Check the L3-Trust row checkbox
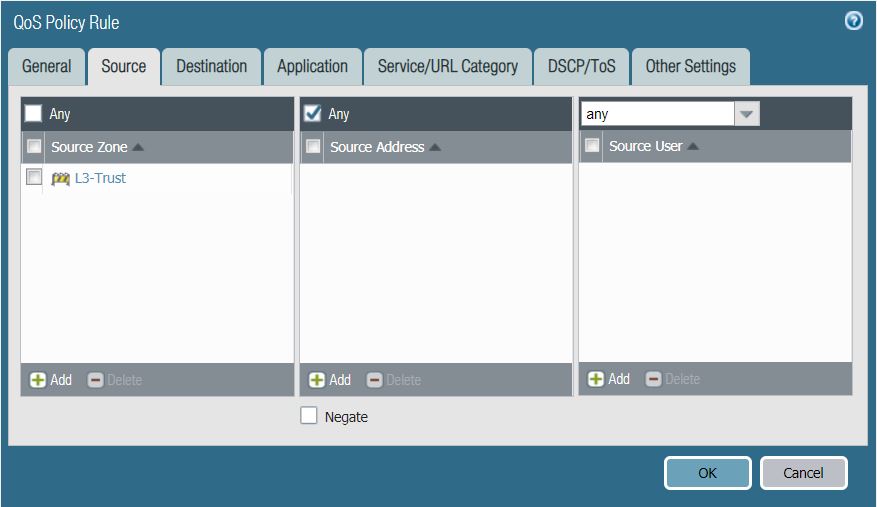The height and width of the screenshot is (507, 877). [34, 177]
